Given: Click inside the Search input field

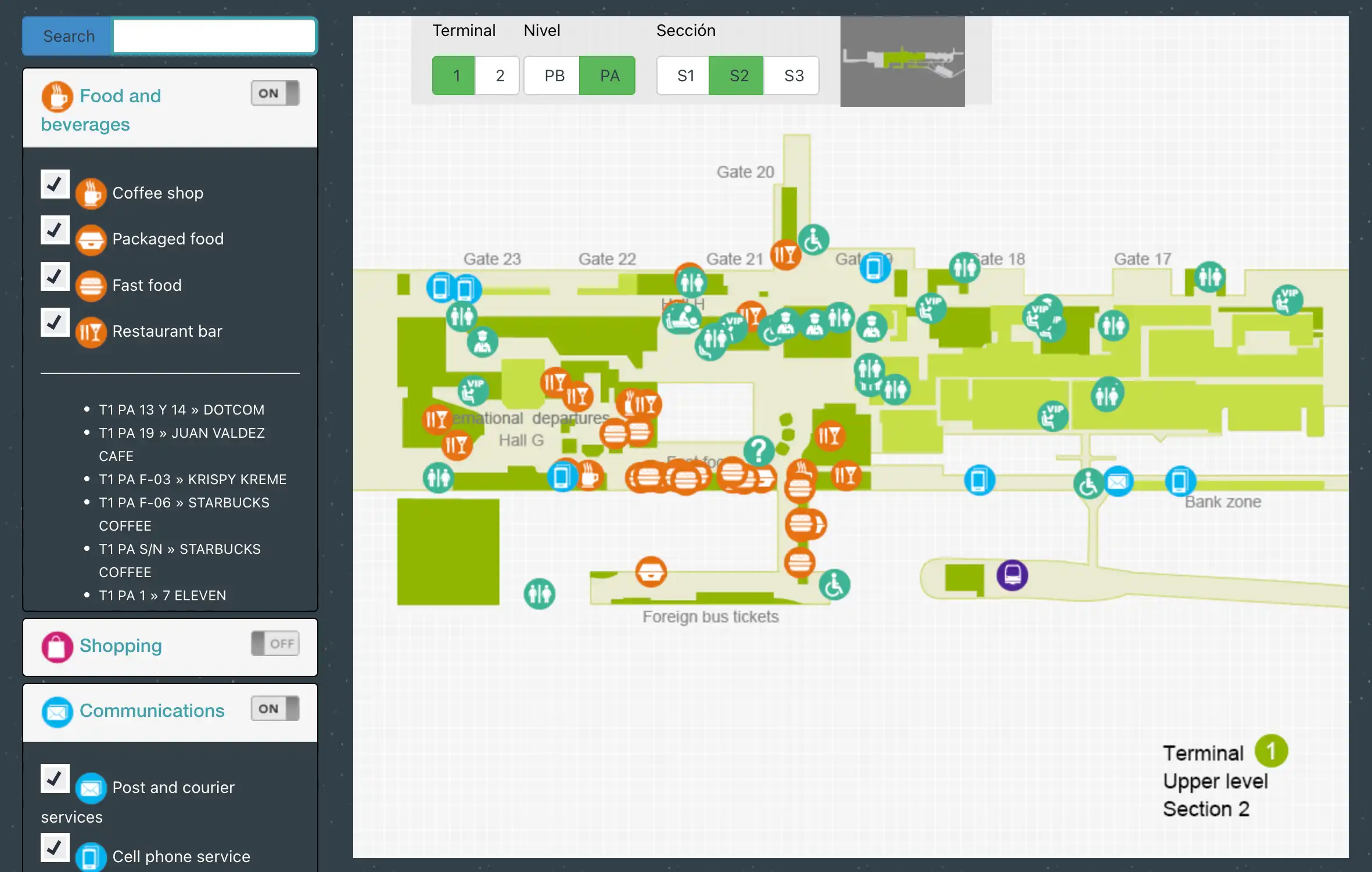Looking at the screenshot, I should (213, 35).
